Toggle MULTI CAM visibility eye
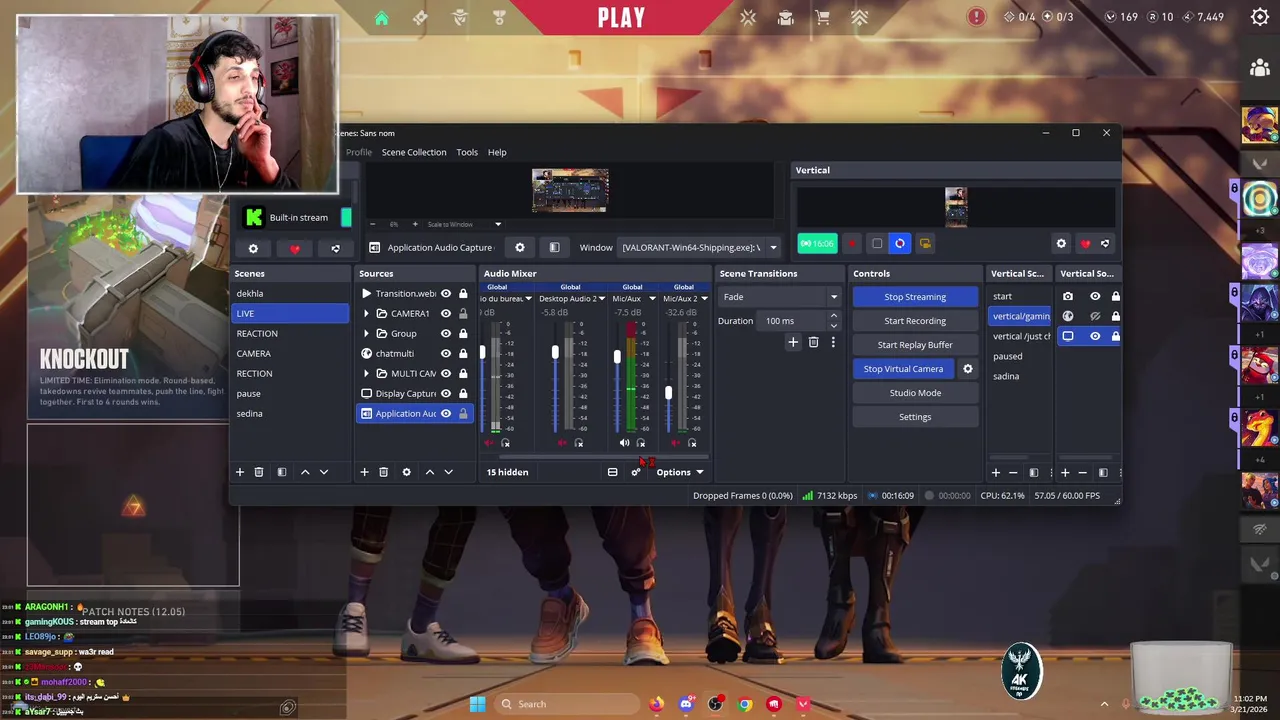The image size is (1280, 720). coord(446,373)
